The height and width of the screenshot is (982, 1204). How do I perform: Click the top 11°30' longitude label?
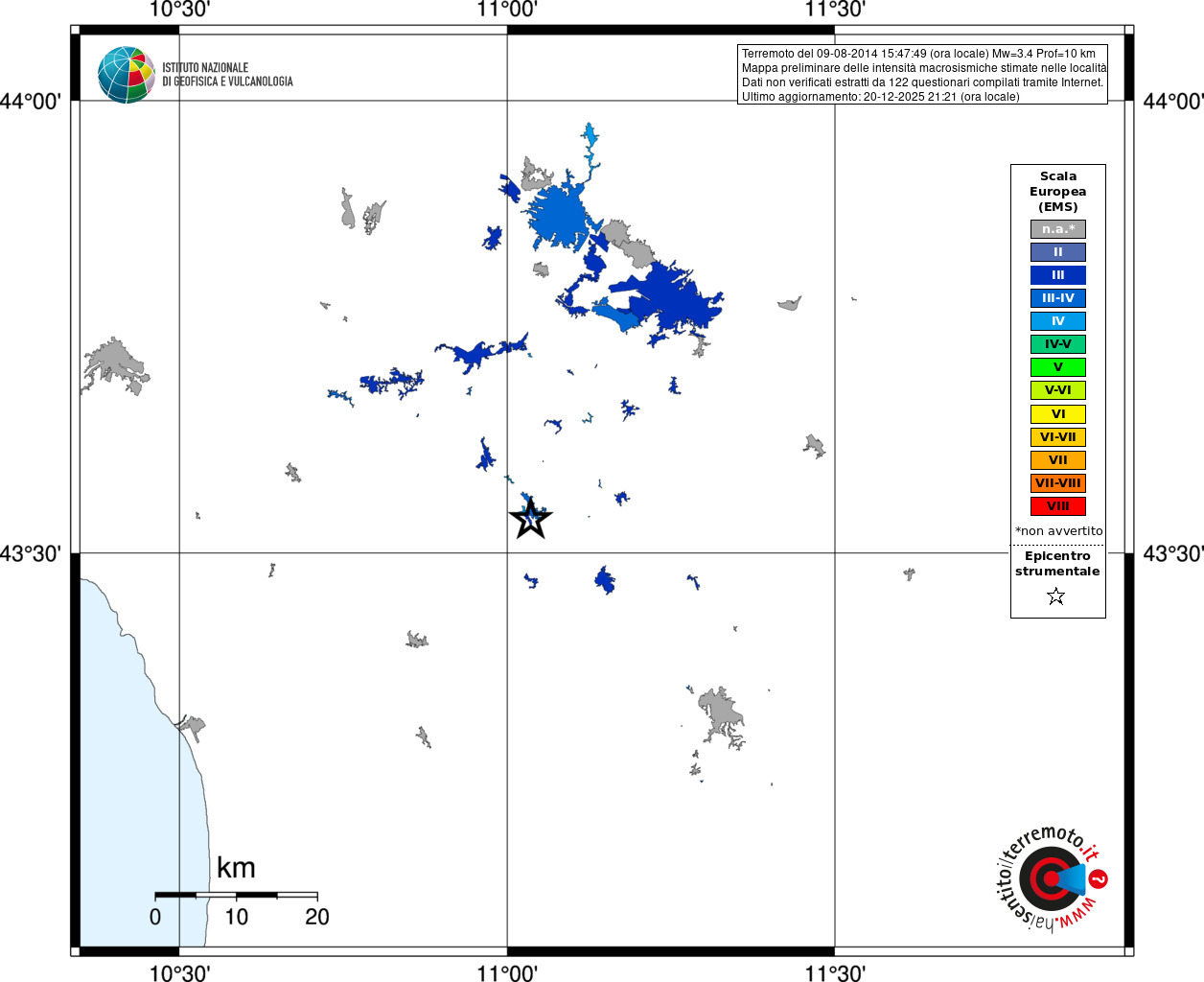click(x=835, y=10)
